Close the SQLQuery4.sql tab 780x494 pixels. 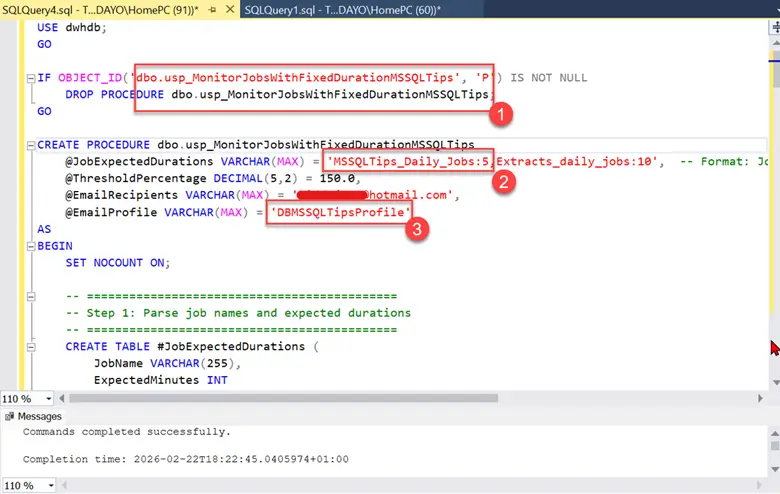(230, 9)
